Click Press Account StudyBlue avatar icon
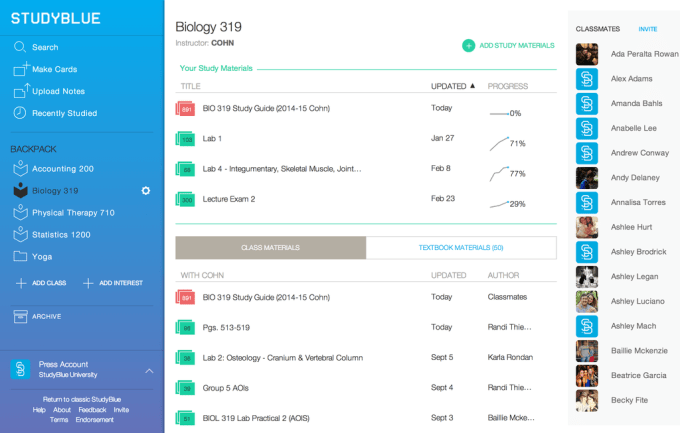 pos(20,369)
